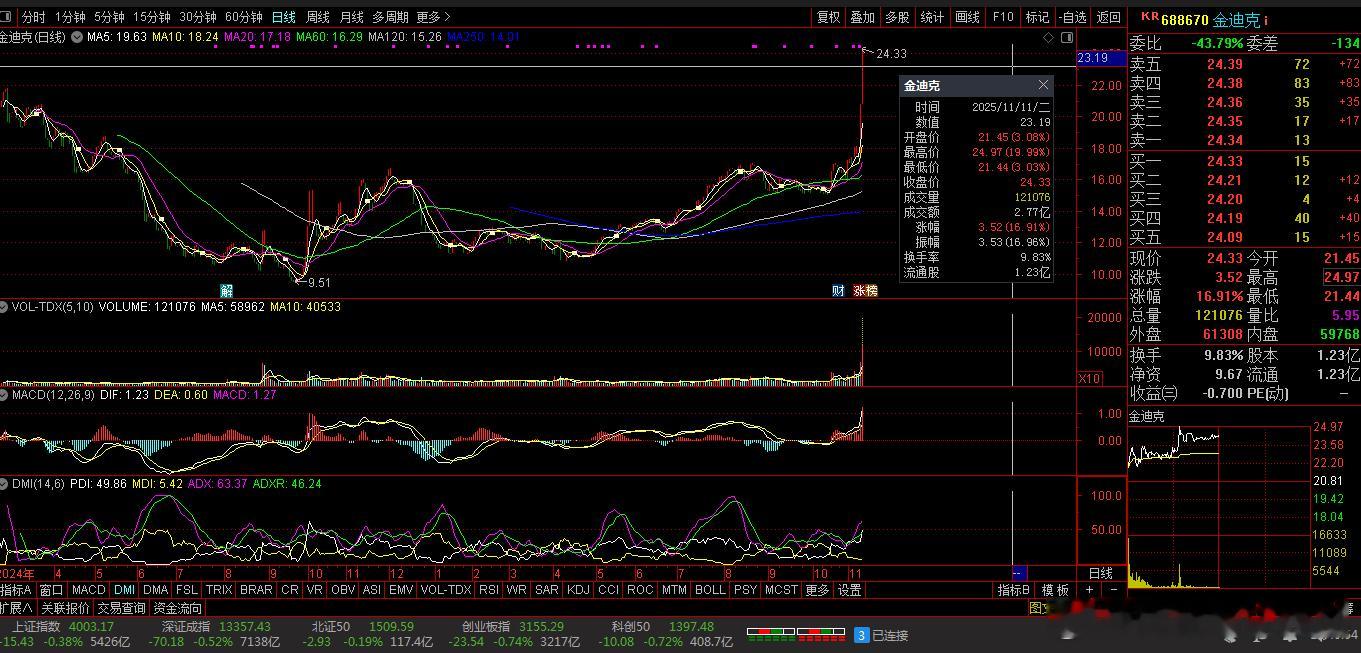This screenshot has height=653, width=1361.
Task: Select the MACD indicator tab
Action: pyautogui.click(x=88, y=590)
